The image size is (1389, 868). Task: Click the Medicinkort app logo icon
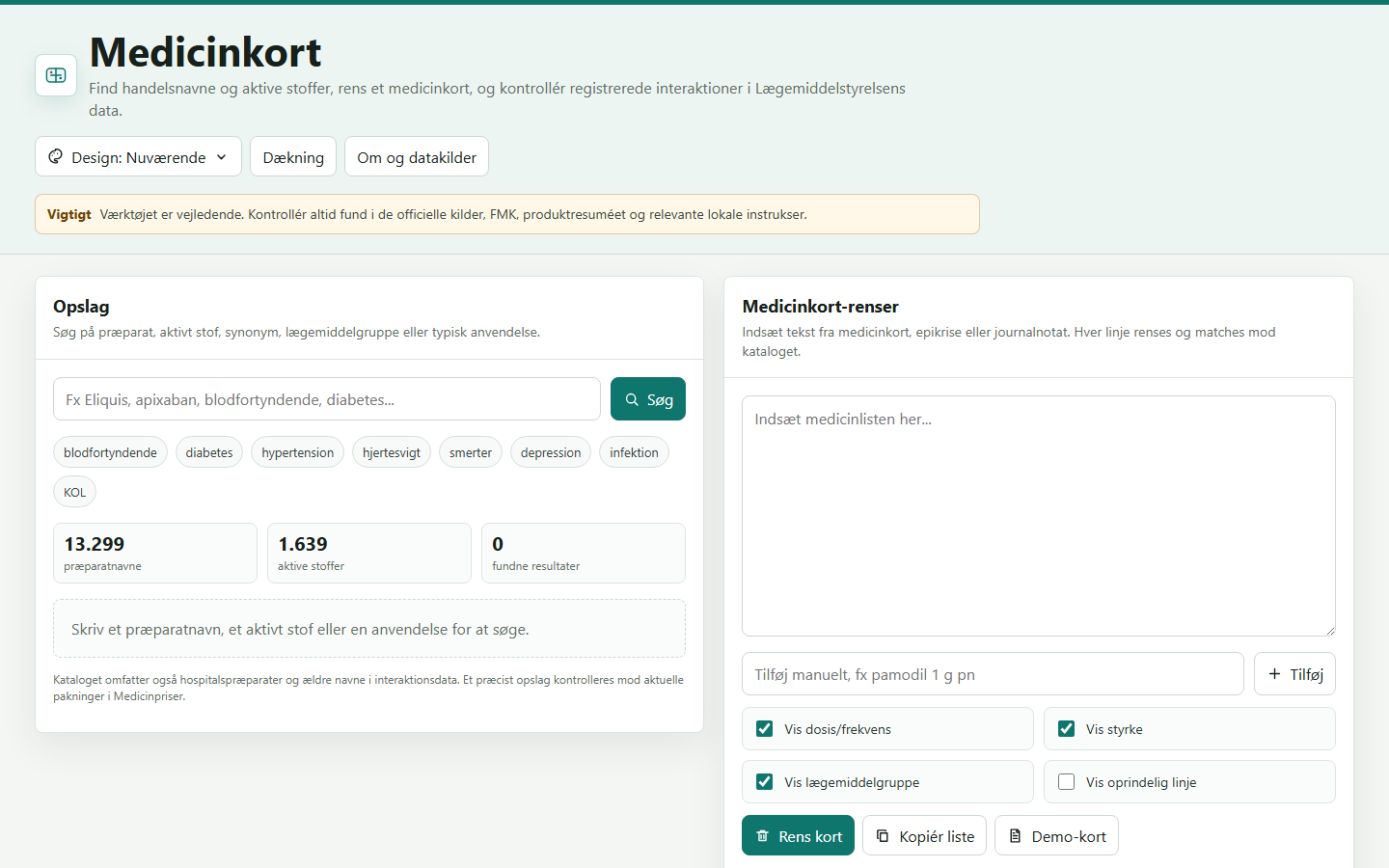pos(56,75)
